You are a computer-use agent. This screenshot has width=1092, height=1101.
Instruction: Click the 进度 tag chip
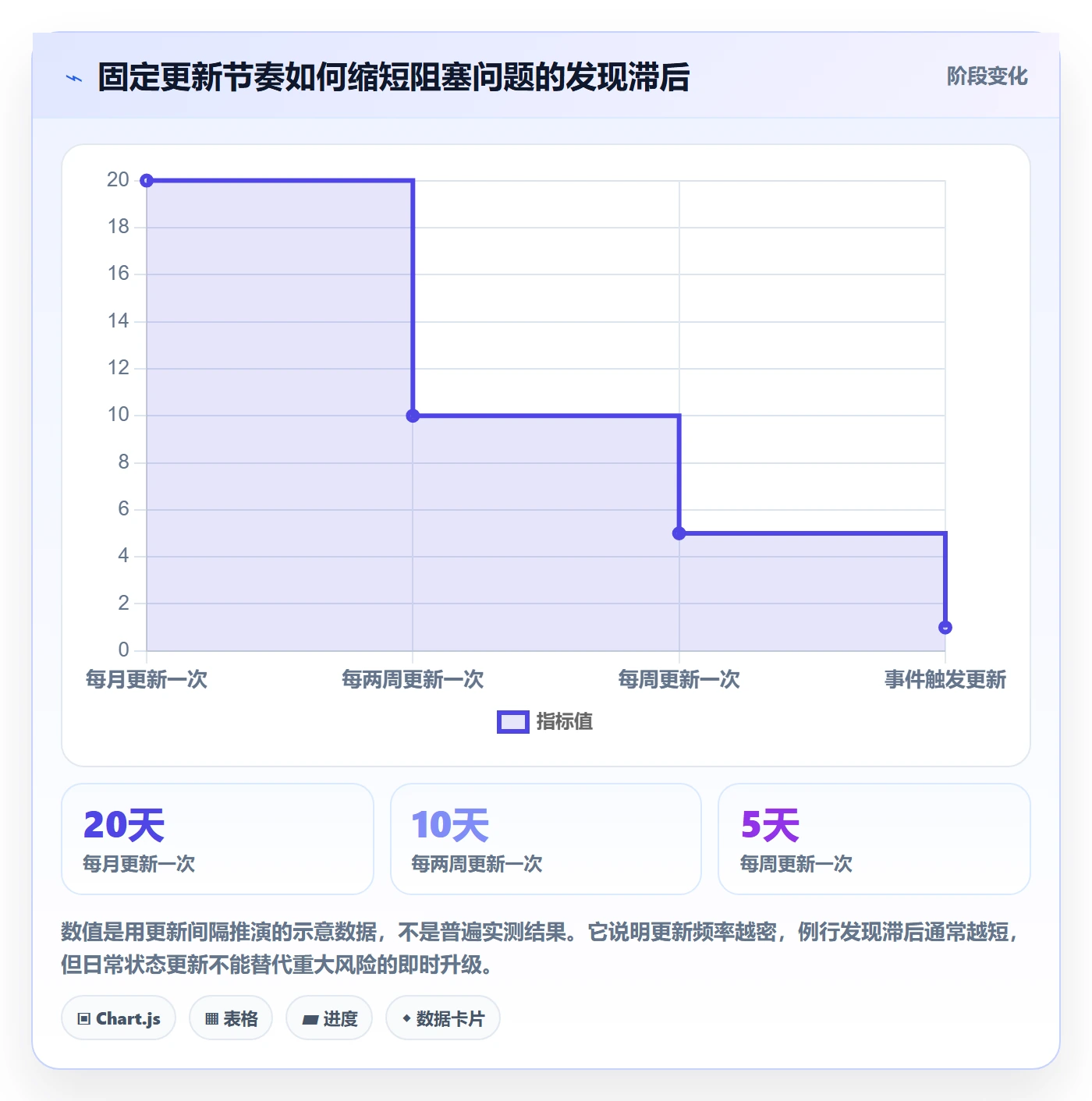tap(329, 1018)
